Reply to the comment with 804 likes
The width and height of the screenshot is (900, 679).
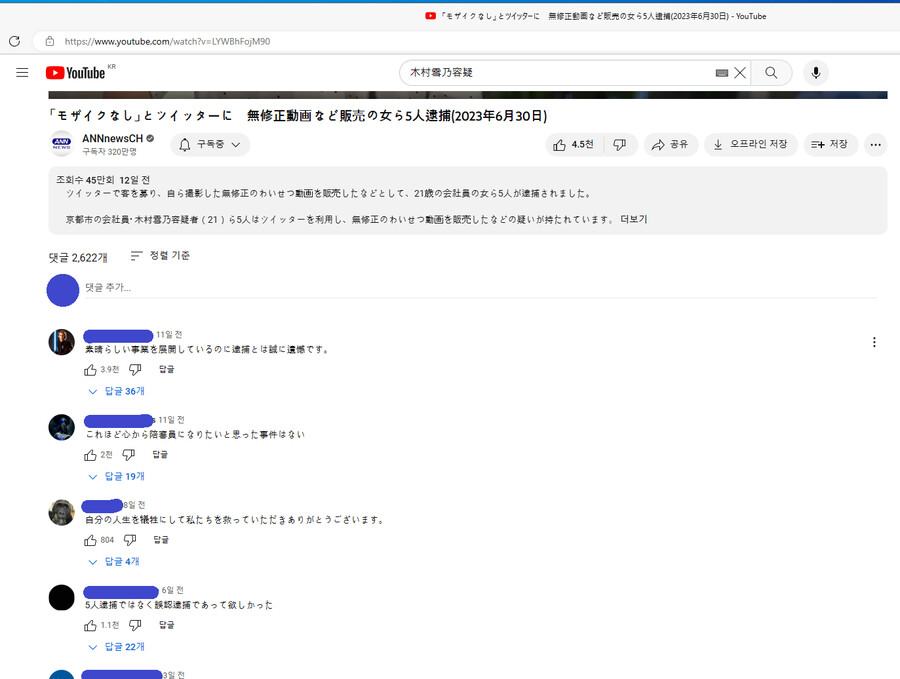[x=161, y=540]
